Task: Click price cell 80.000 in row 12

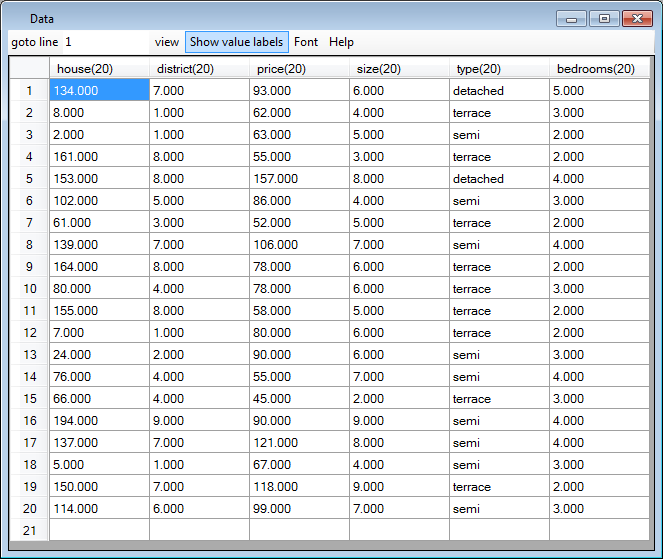Action: click(299, 332)
